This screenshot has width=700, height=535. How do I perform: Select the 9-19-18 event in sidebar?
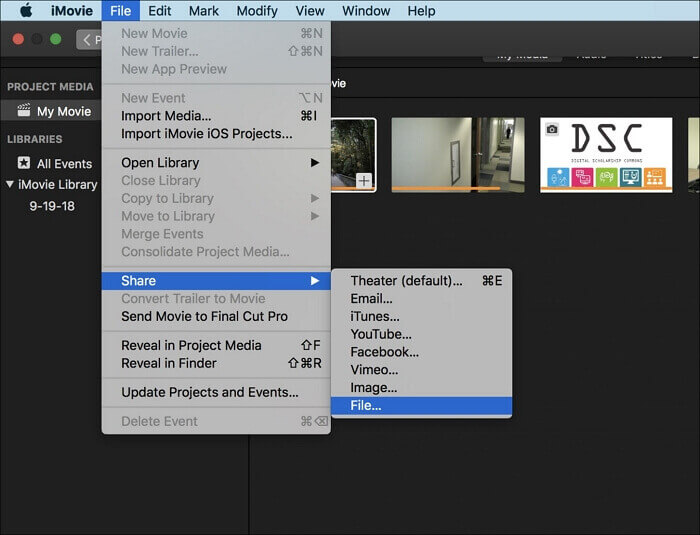[52, 206]
